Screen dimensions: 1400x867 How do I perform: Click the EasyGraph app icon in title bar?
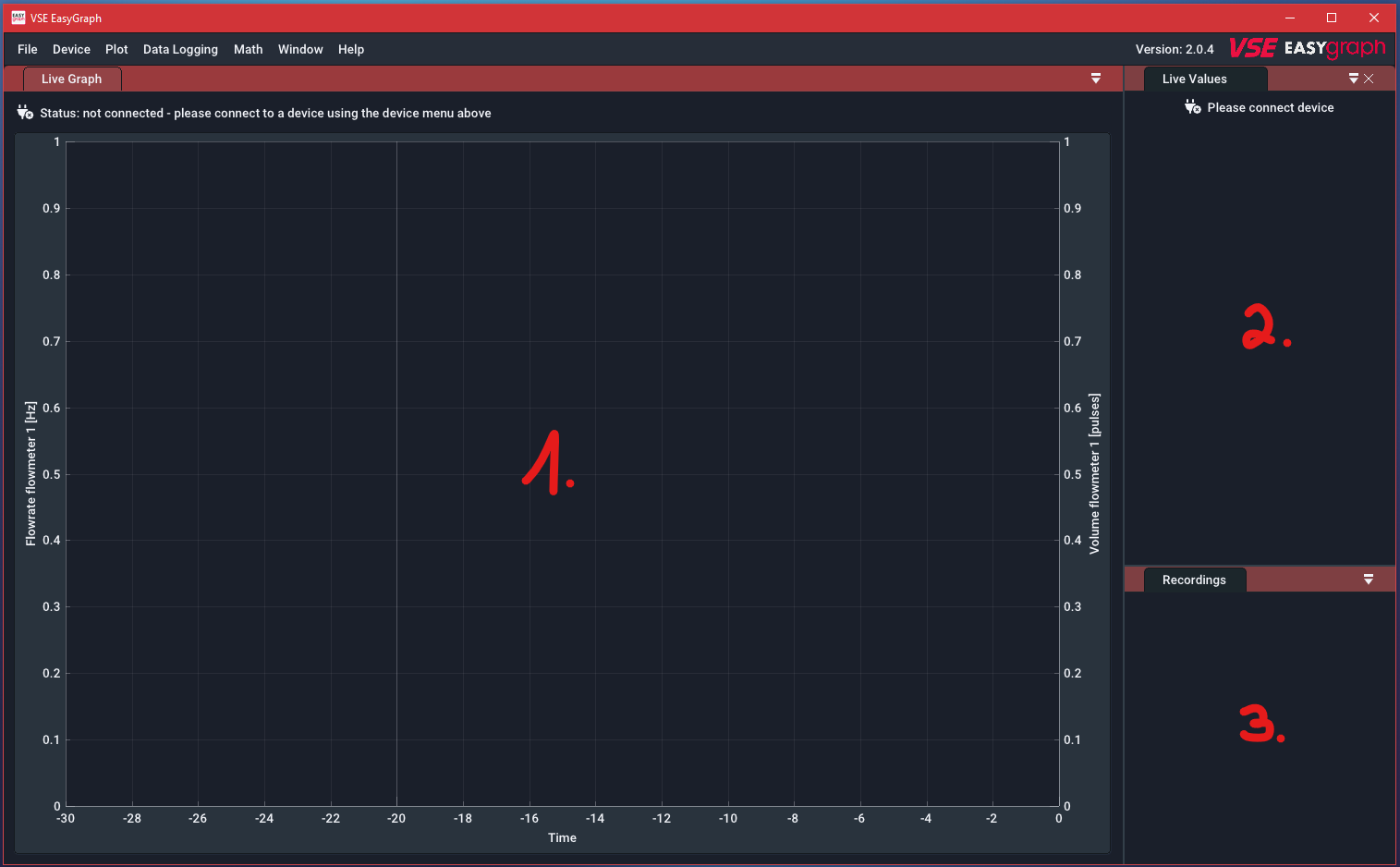click(18, 18)
